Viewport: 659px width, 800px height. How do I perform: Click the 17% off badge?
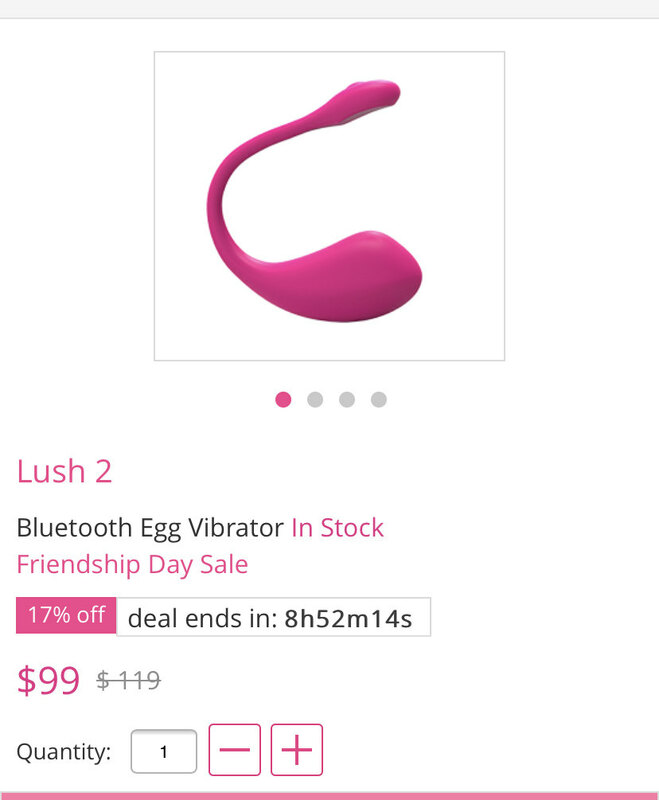tap(66, 615)
